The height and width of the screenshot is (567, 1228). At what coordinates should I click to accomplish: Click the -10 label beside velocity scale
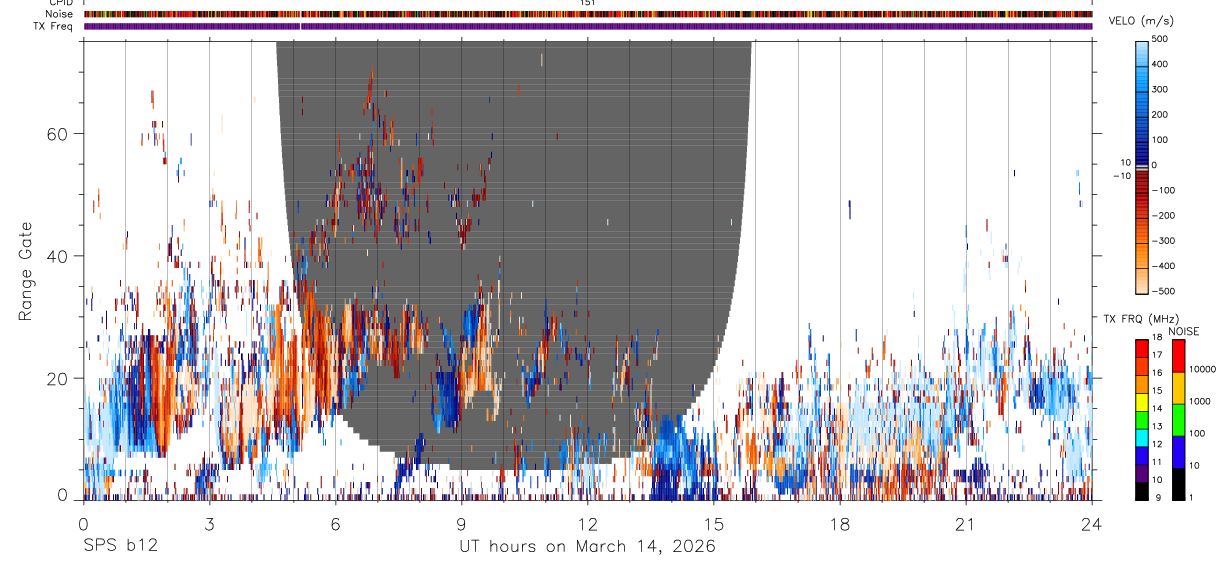click(1123, 176)
